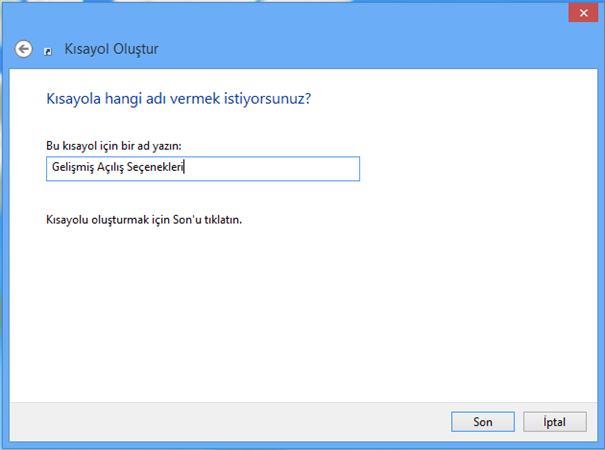Go back using the arrow icon
The image size is (605, 450).
point(24,49)
